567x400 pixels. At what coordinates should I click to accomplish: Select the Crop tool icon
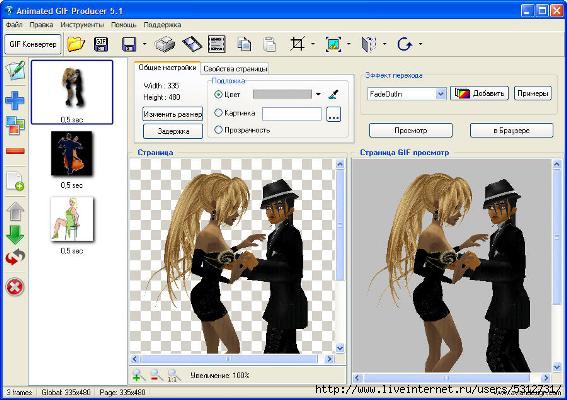click(x=297, y=44)
